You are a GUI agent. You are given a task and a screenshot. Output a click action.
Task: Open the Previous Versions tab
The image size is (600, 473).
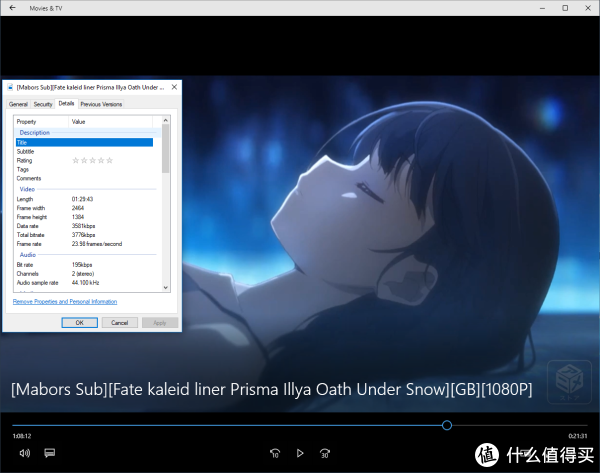click(101, 104)
